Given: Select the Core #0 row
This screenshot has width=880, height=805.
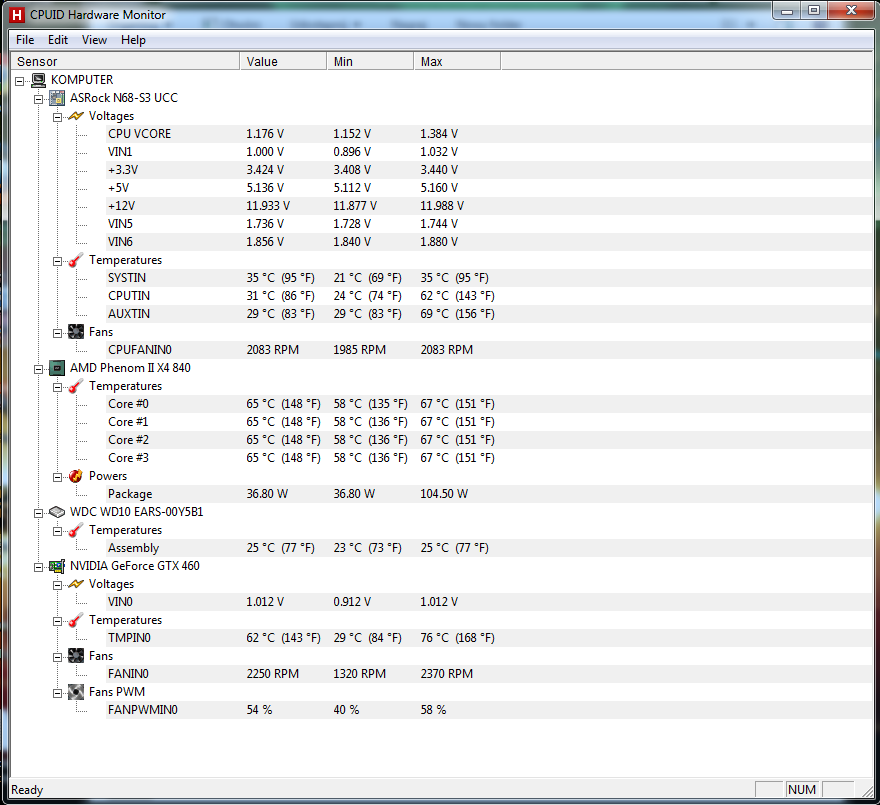Looking at the screenshot, I should (489, 404).
